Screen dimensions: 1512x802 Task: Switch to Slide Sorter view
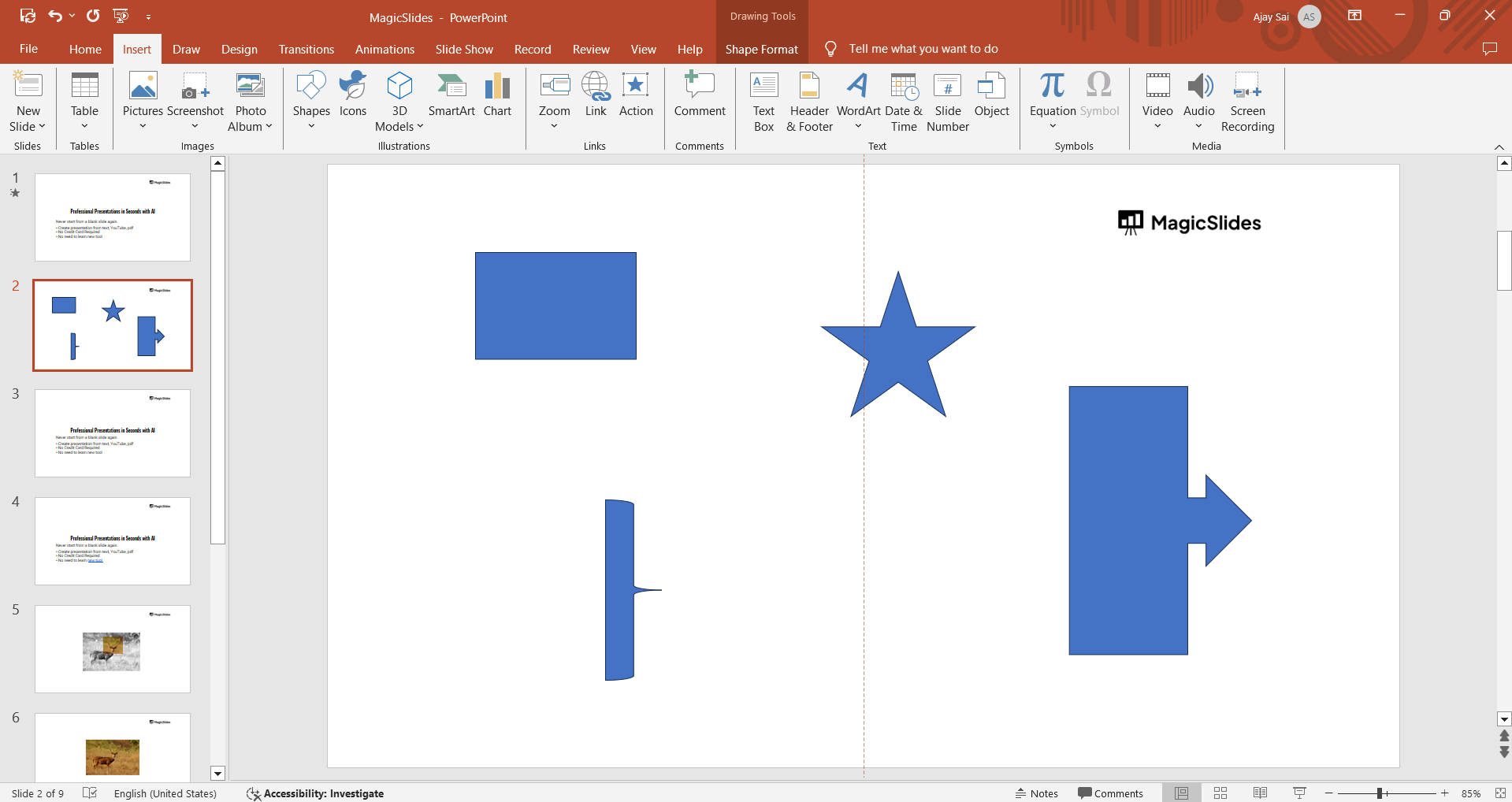coord(1220,793)
